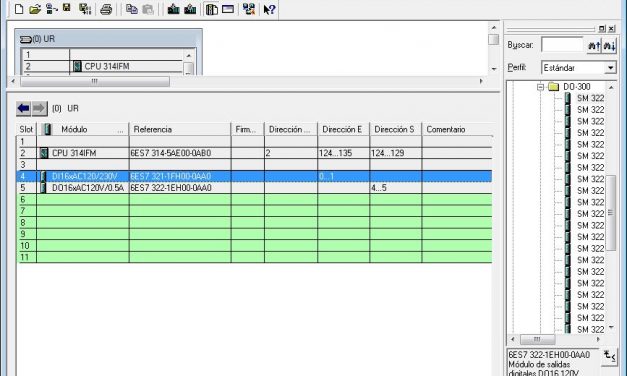Click the rack overview slot 1 row
This screenshot has height=376, width=627.
[103, 55]
